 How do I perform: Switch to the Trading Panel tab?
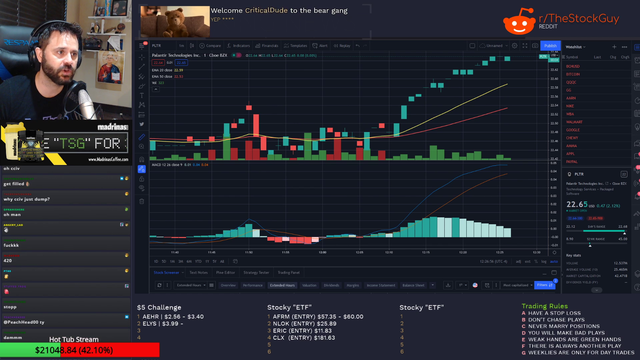(289, 273)
